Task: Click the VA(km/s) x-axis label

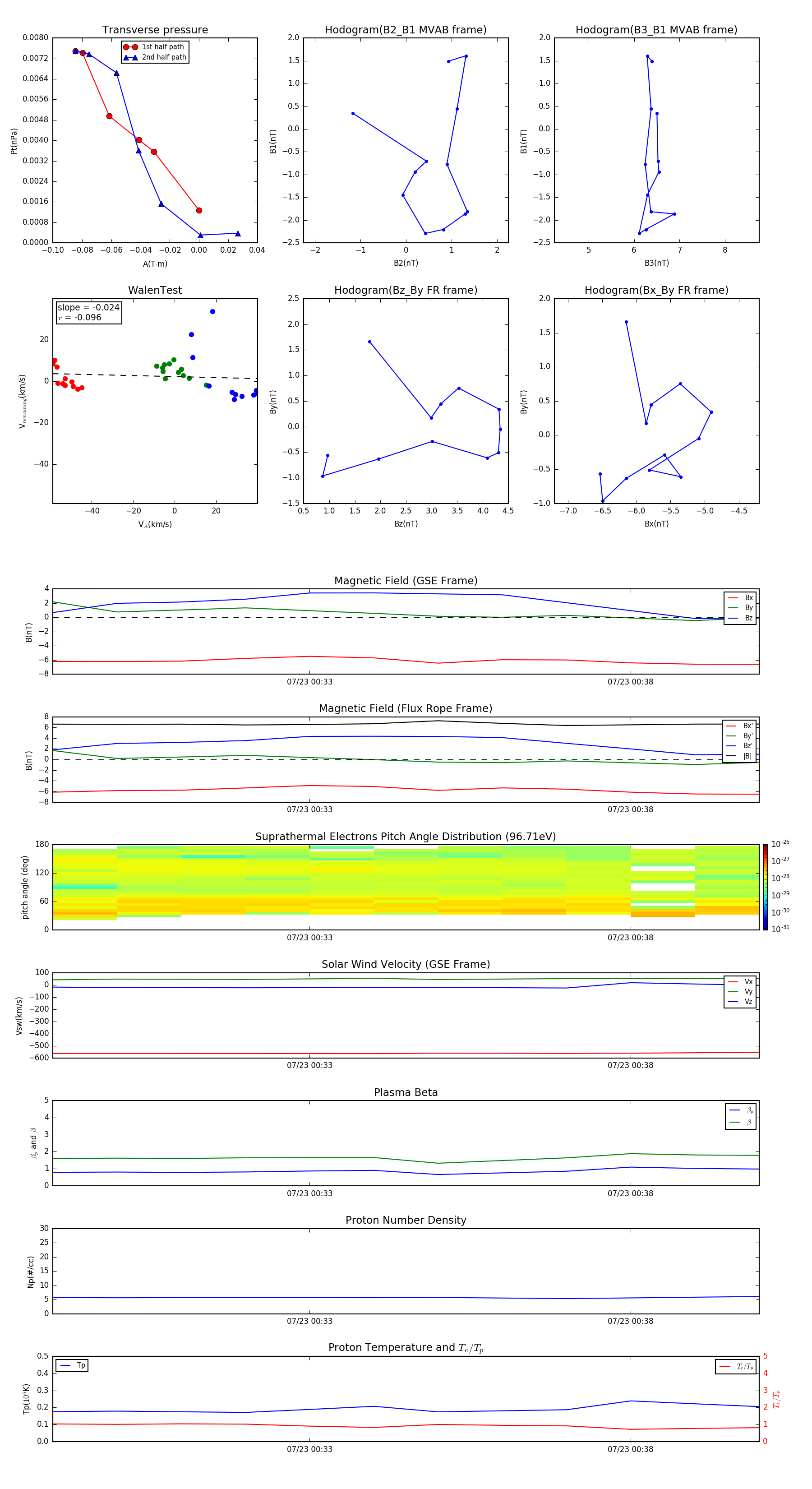Action: coord(155,524)
